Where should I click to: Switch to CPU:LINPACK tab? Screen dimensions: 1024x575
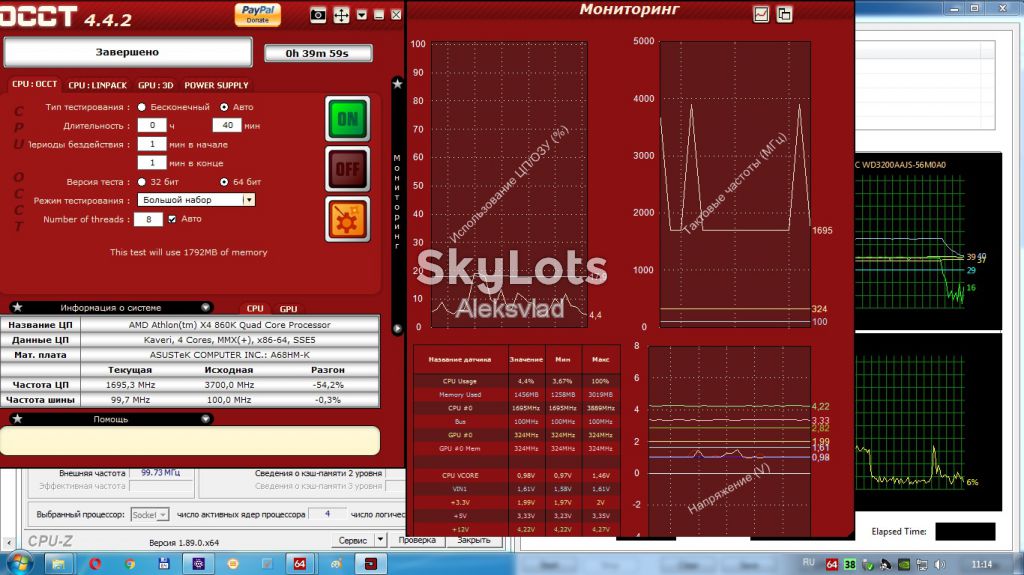[x=97, y=85]
